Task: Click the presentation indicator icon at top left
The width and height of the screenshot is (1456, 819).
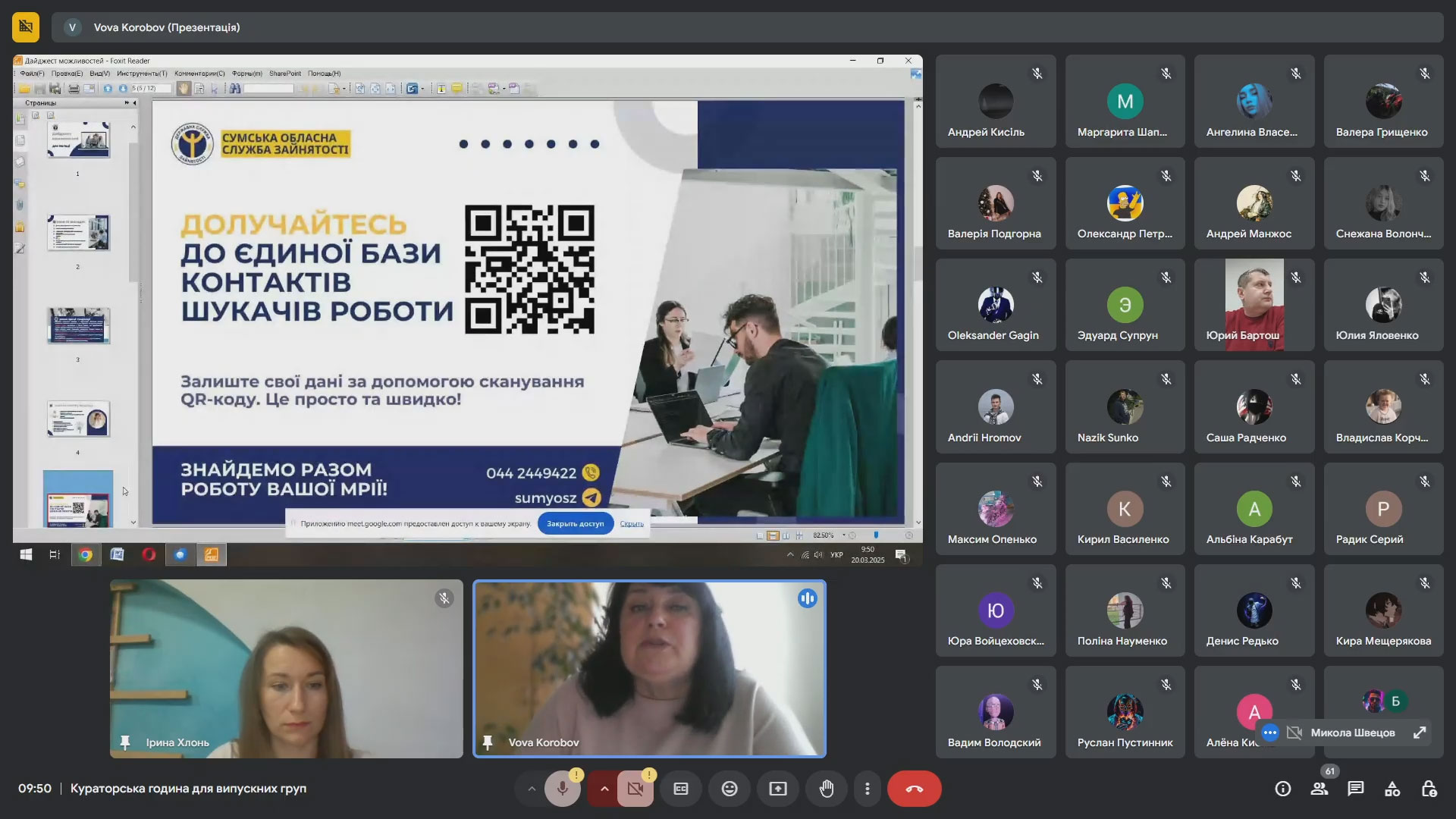Action: pos(26,27)
